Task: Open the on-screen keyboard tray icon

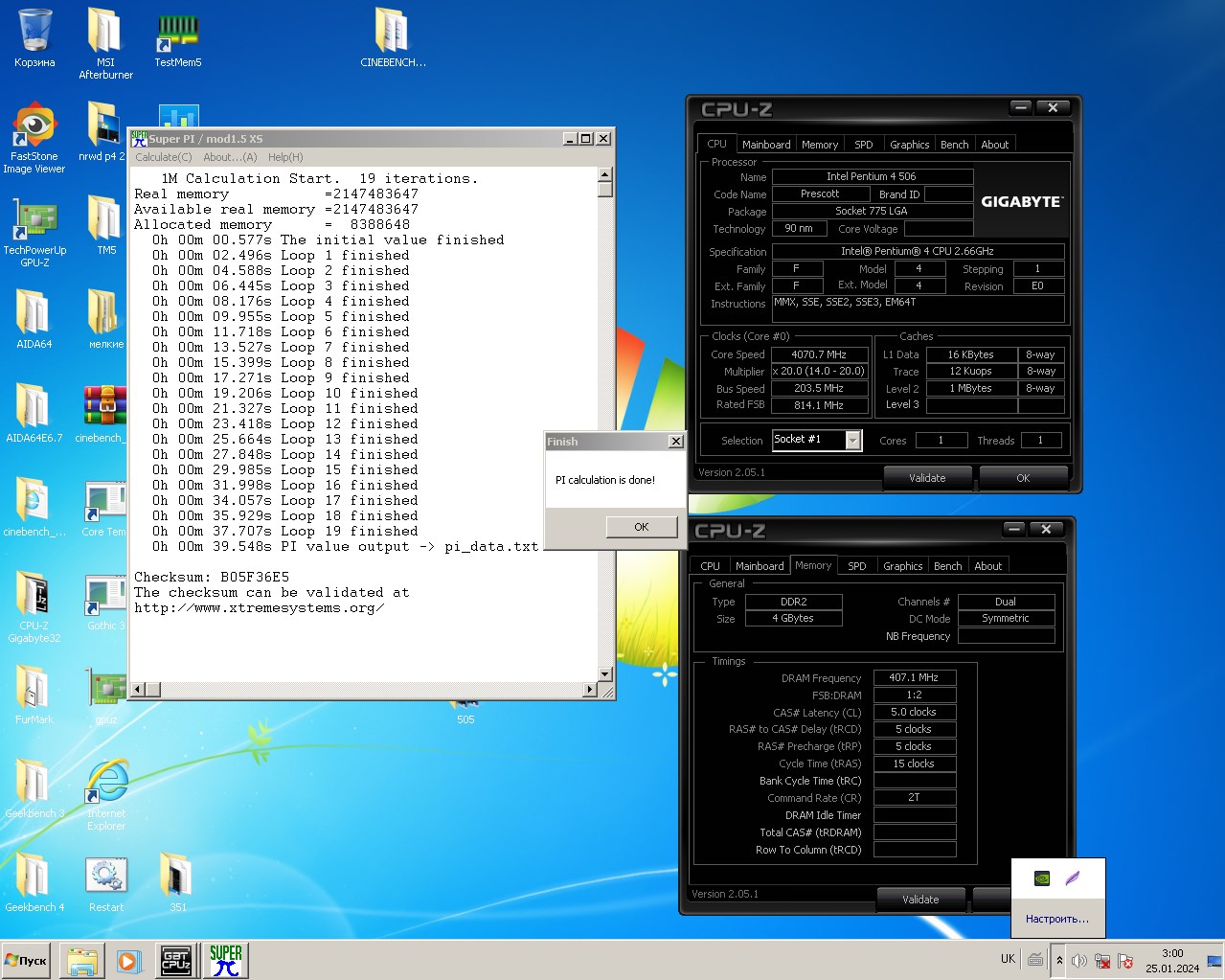Action: coord(1035,959)
